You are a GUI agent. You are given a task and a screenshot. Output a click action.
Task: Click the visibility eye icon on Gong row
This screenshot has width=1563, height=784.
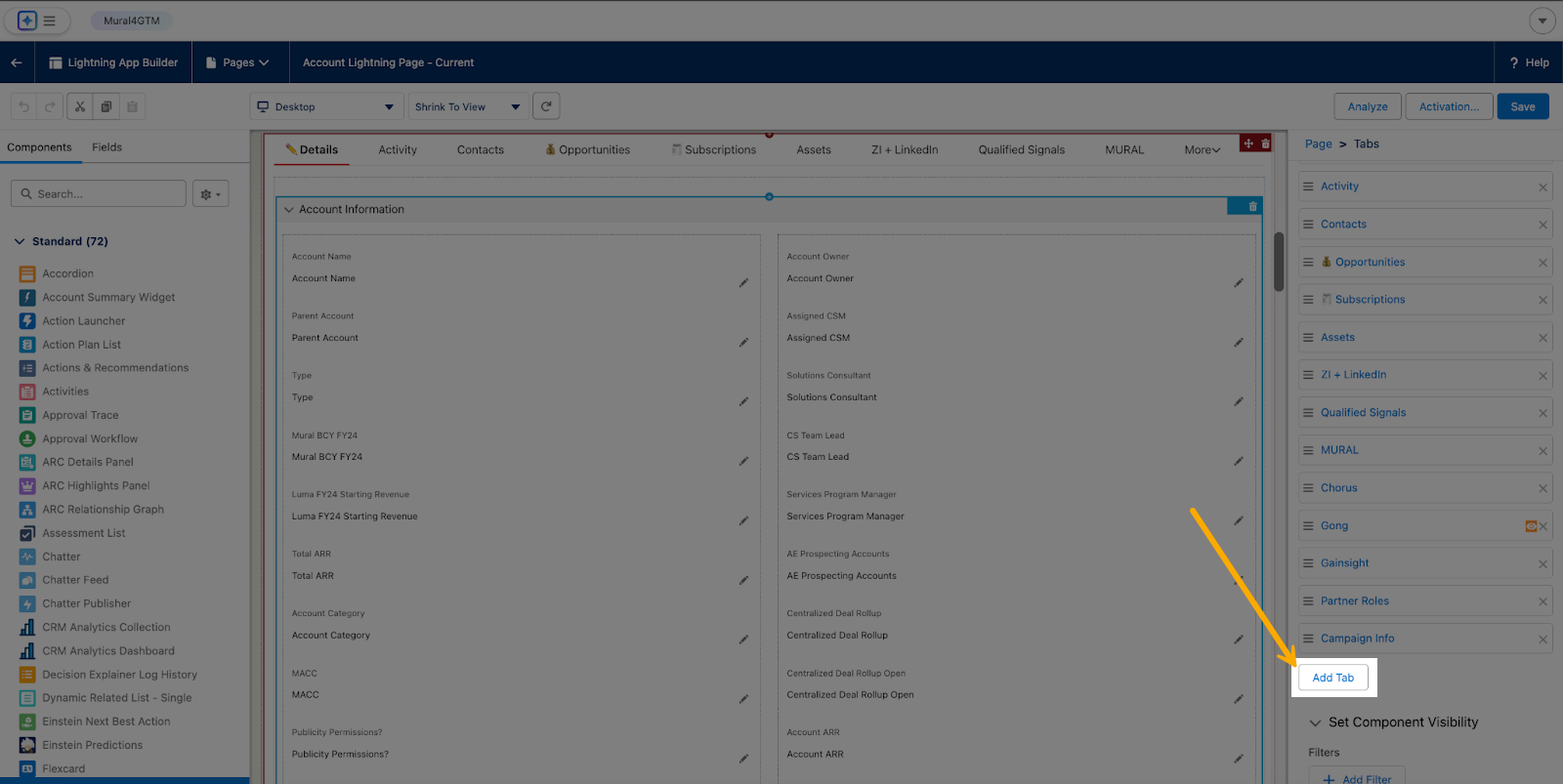(x=1531, y=526)
